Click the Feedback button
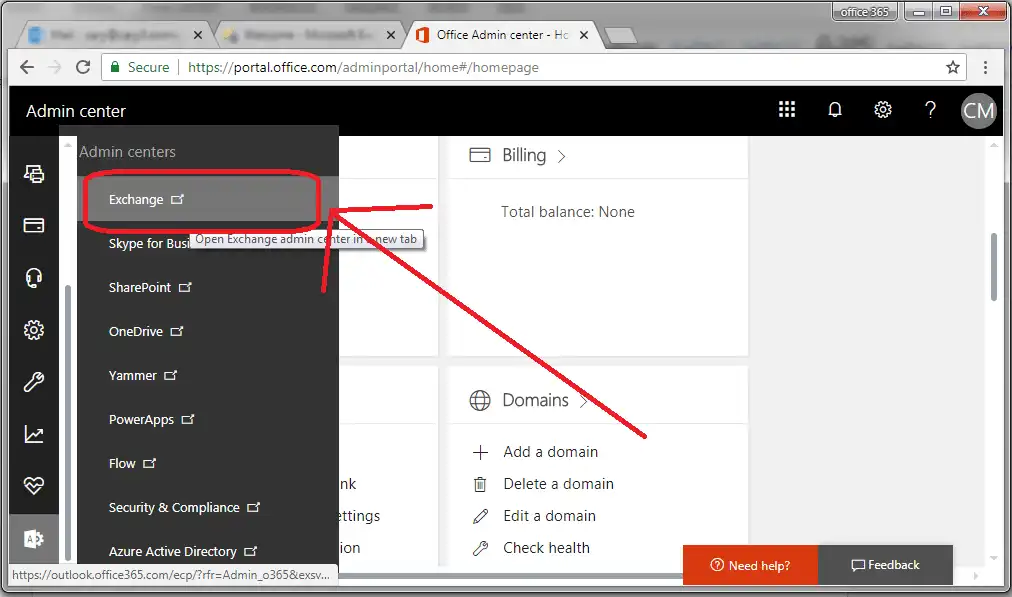 pyautogui.click(x=885, y=565)
